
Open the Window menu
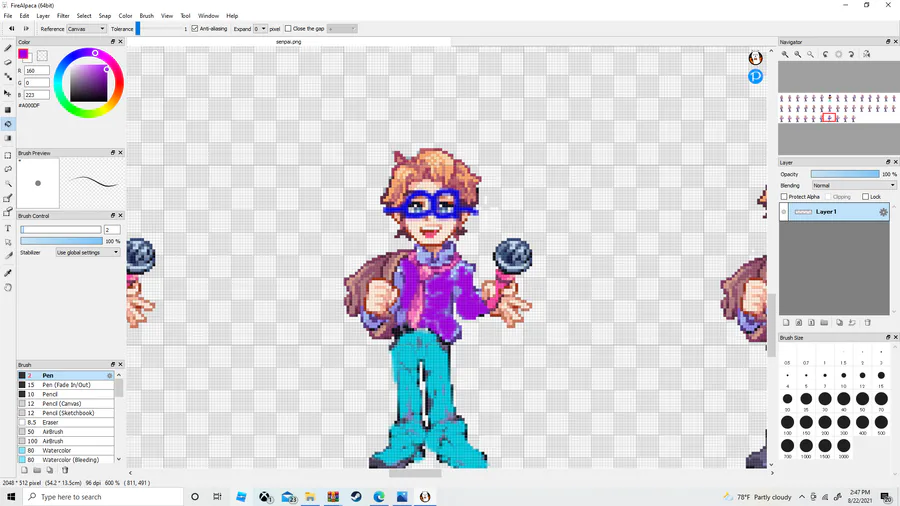tap(208, 16)
